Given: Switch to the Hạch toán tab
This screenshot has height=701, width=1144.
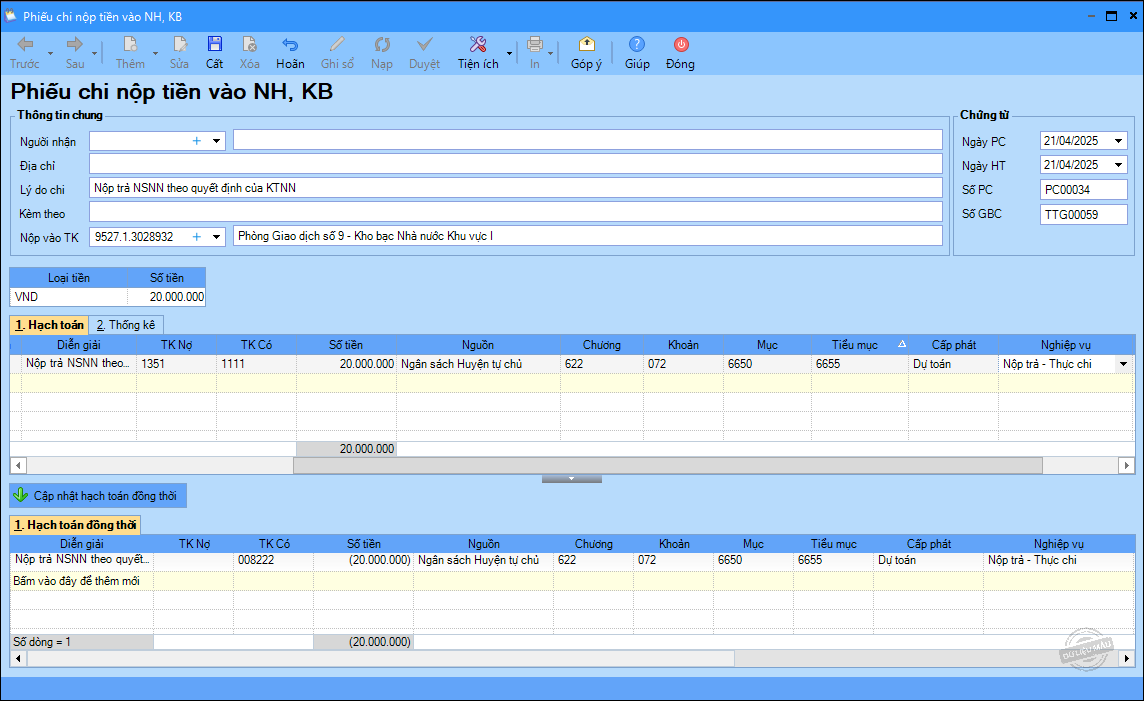Looking at the screenshot, I should pos(49,325).
